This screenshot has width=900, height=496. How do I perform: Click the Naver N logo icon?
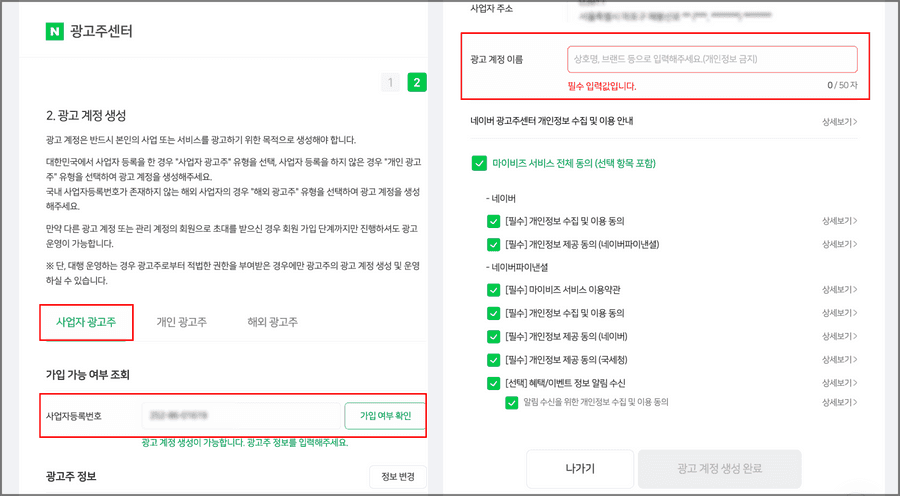coord(55,31)
